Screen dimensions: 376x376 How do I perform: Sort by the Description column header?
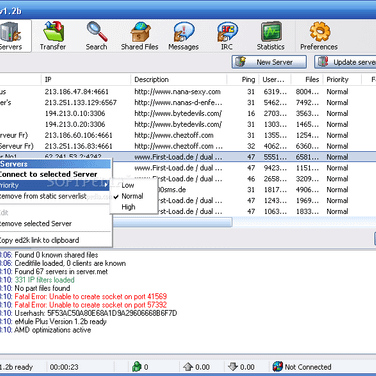pos(179,79)
